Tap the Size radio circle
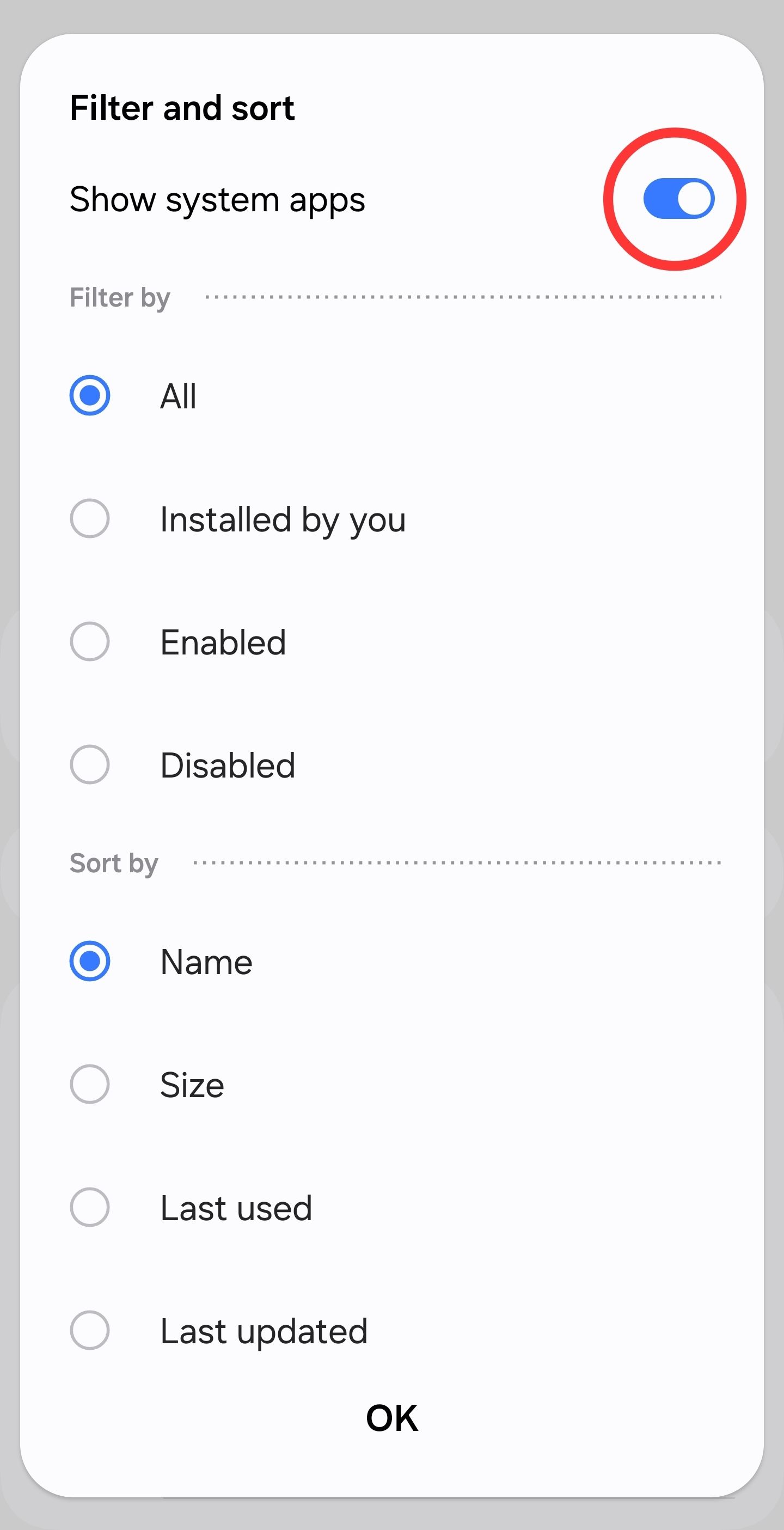The height and width of the screenshot is (1530, 784). pos(90,1084)
